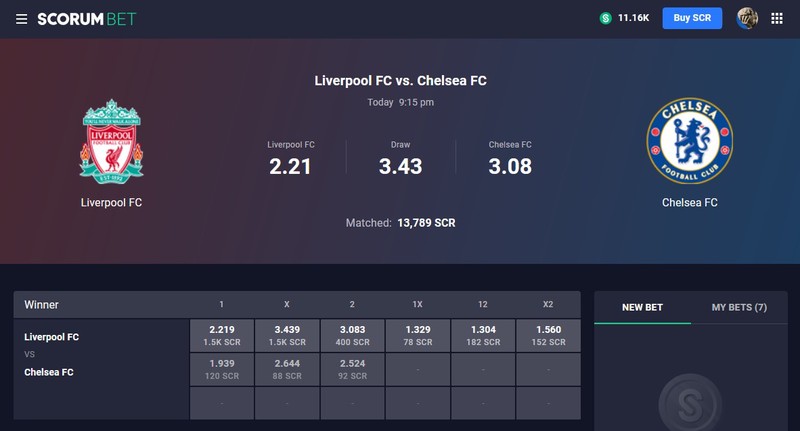Click the grey coin placeholder in bet panel
Screen dimensions: 800x431
(x=690, y=403)
